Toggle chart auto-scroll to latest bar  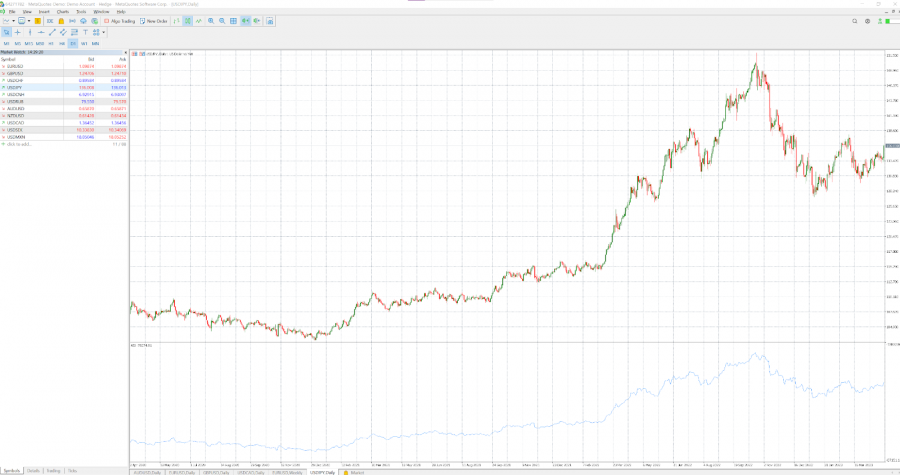(246, 21)
